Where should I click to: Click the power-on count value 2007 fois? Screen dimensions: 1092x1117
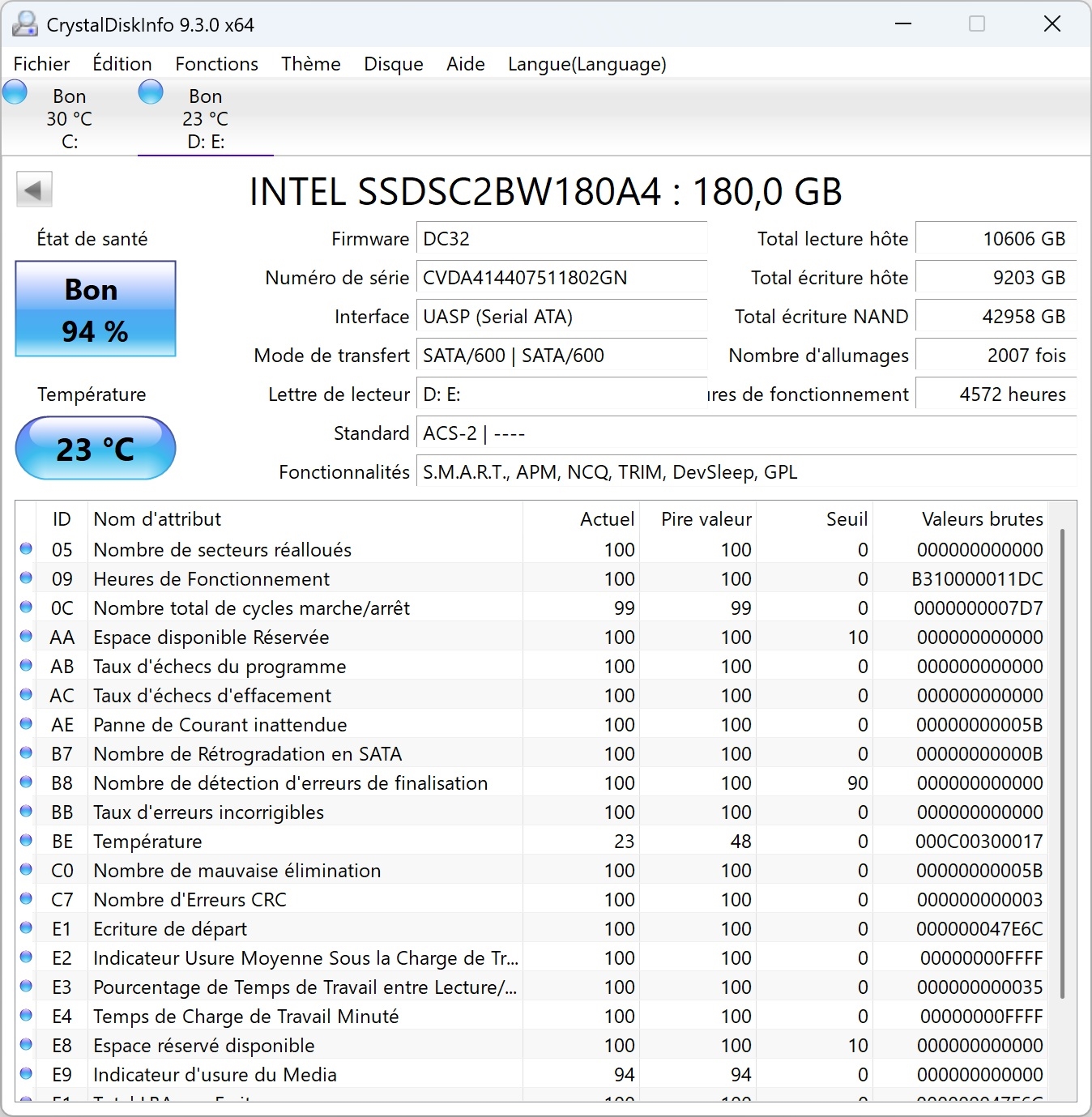(x=996, y=356)
